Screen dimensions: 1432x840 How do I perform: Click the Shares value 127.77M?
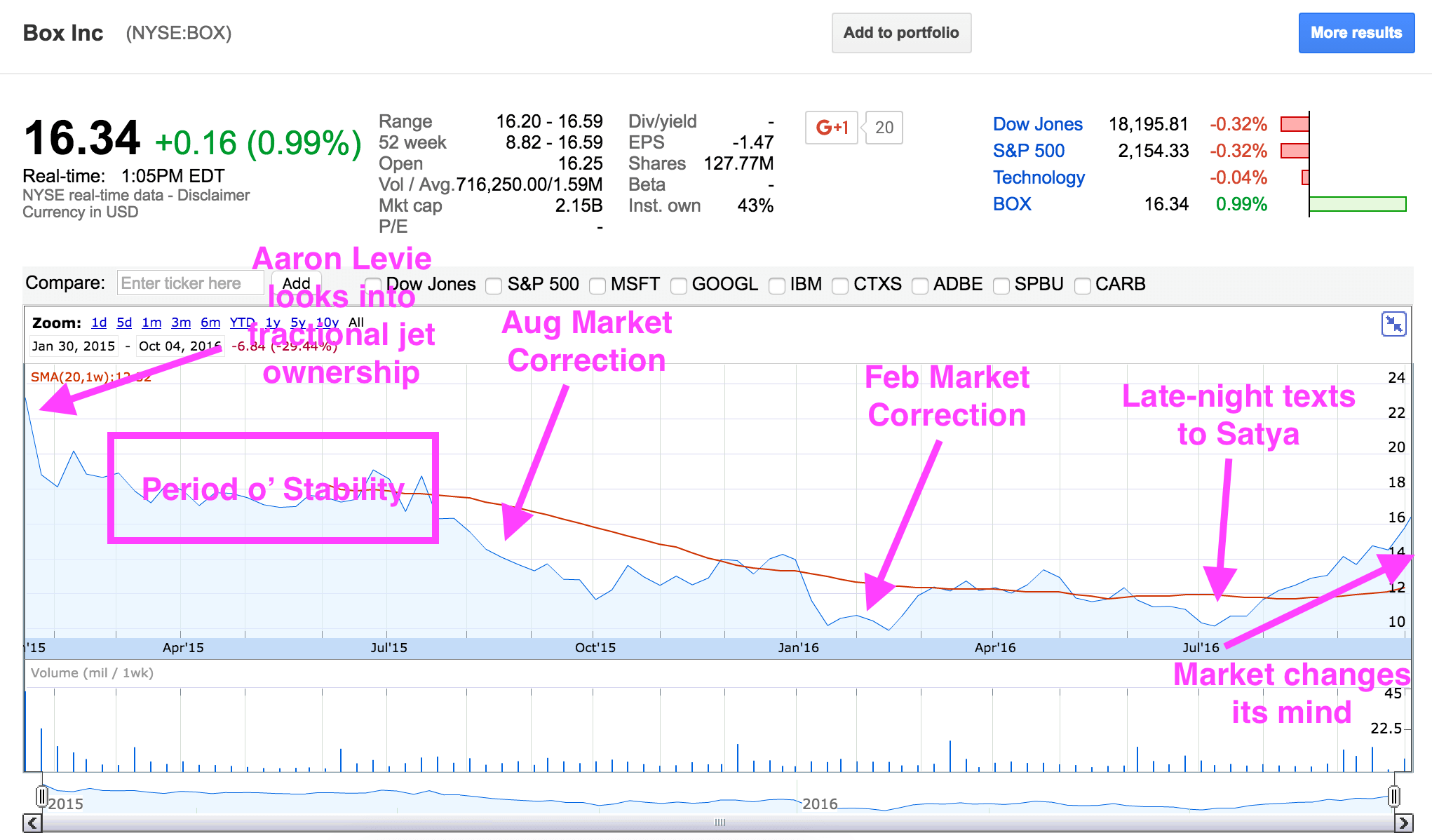739,163
